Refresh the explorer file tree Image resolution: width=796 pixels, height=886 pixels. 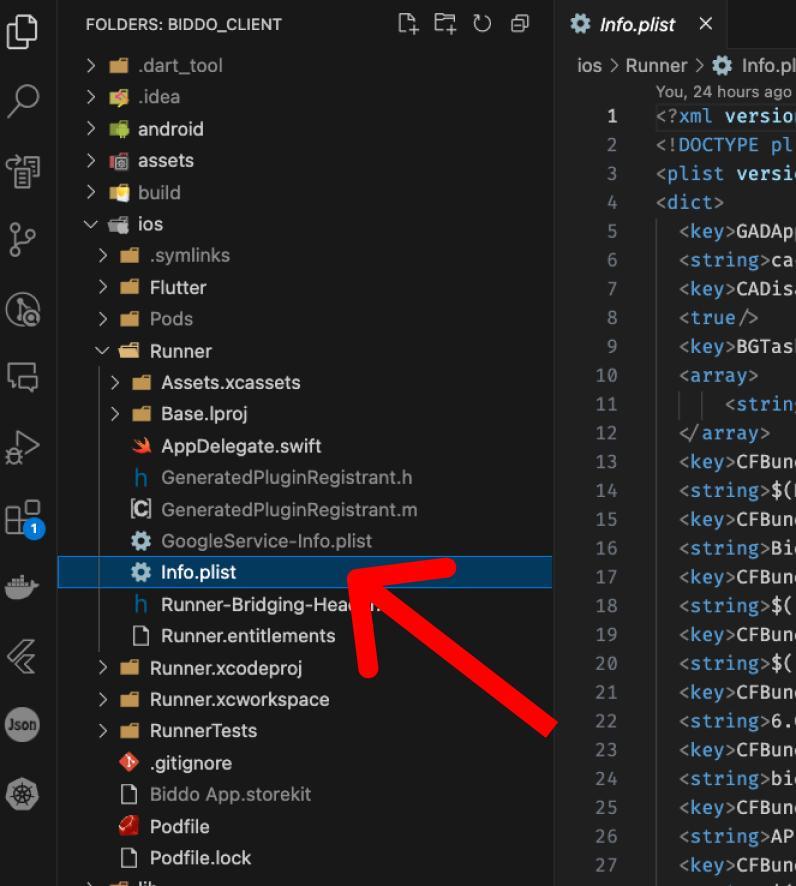(482, 24)
